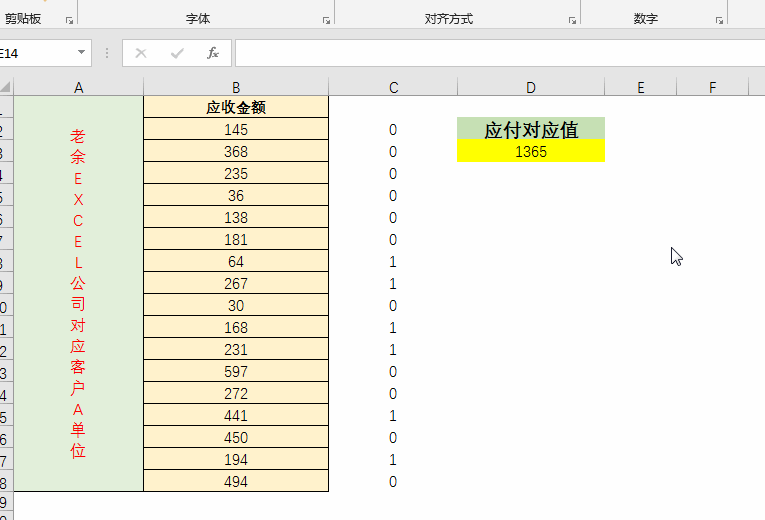Open the font (字体) dialog launcher
The image size is (765, 520).
click(326, 20)
